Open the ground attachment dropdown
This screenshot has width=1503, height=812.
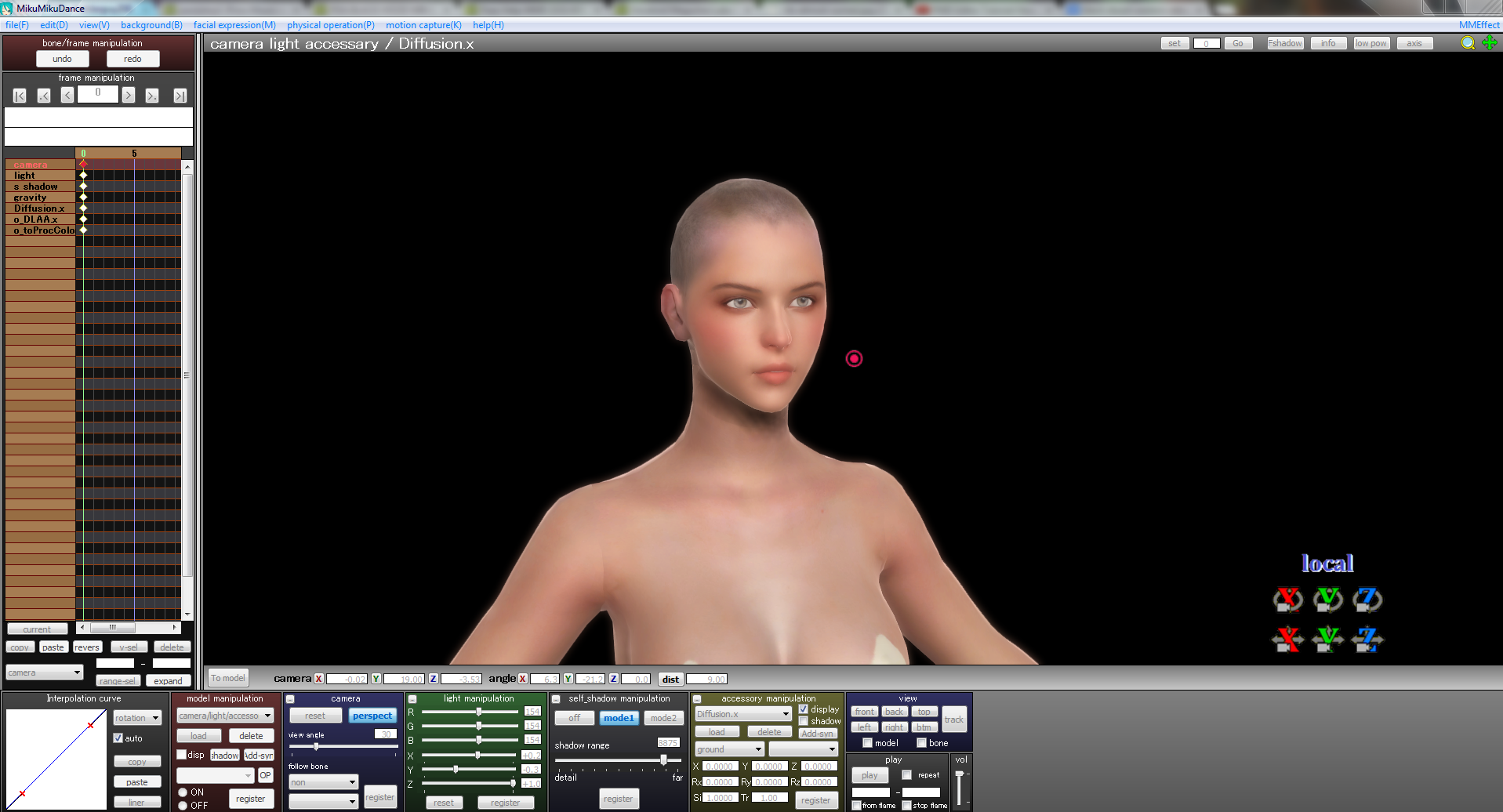[x=729, y=749]
